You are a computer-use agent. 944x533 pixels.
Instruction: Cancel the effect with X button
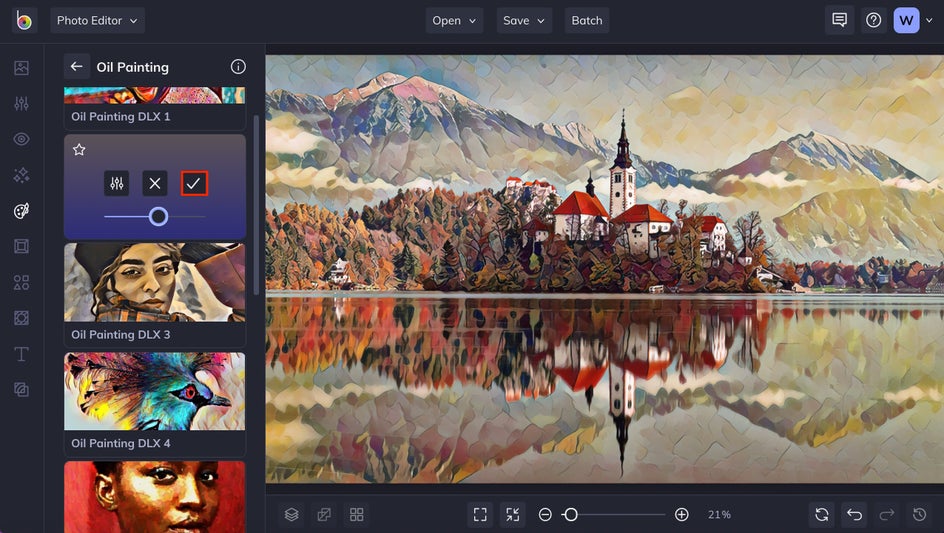[x=155, y=183]
